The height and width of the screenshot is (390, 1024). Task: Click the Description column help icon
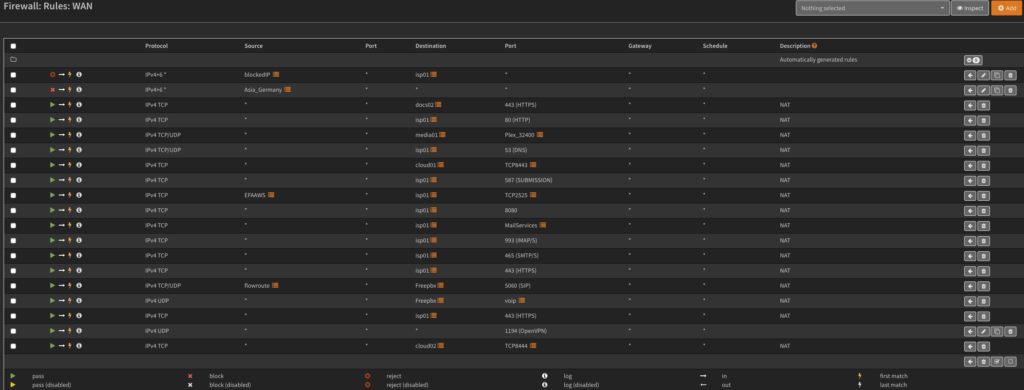[x=814, y=46]
